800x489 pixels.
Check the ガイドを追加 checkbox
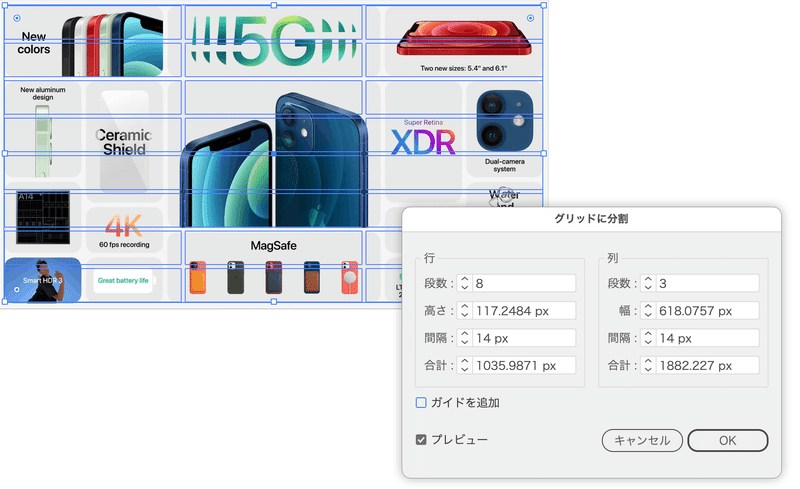pos(421,403)
